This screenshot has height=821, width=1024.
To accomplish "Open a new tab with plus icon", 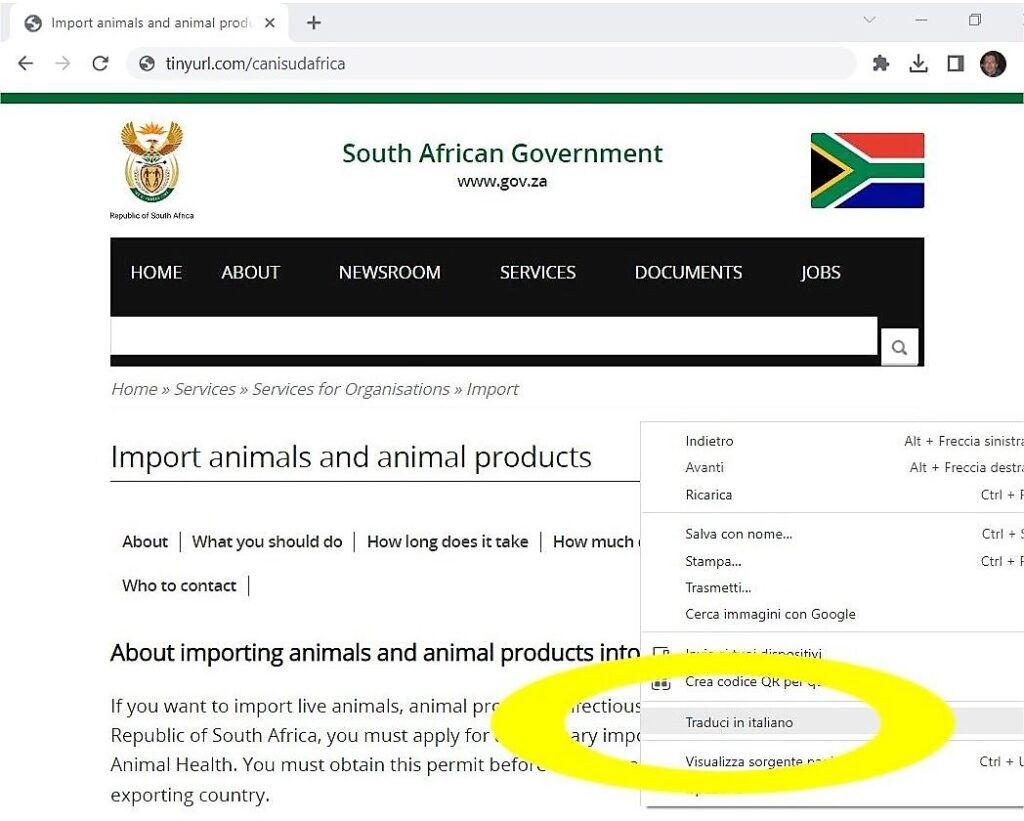I will click(314, 22).
